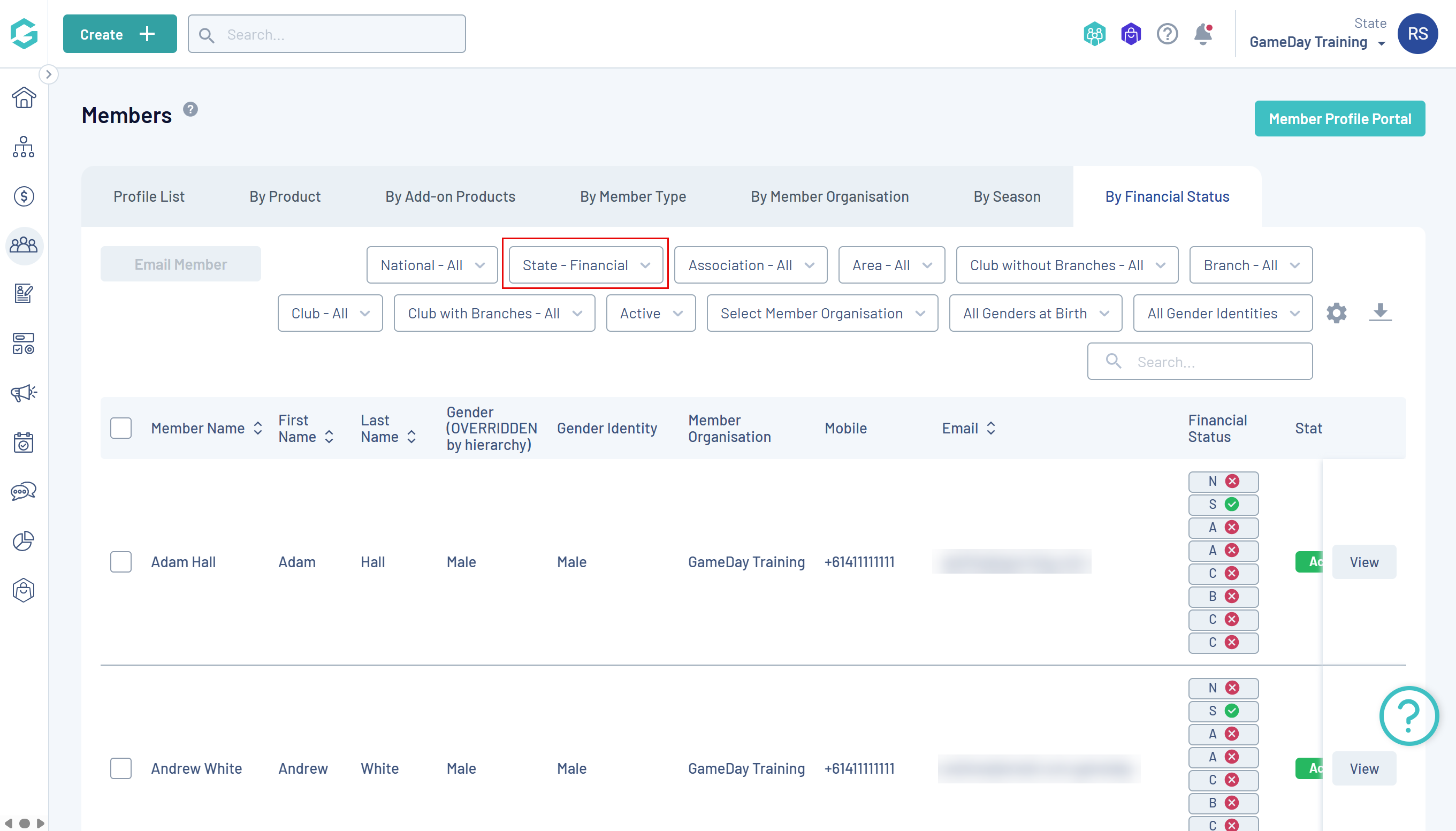Expand the Active status dropdown
Viewport: 1456px width, 831px height.
(651, 313)
